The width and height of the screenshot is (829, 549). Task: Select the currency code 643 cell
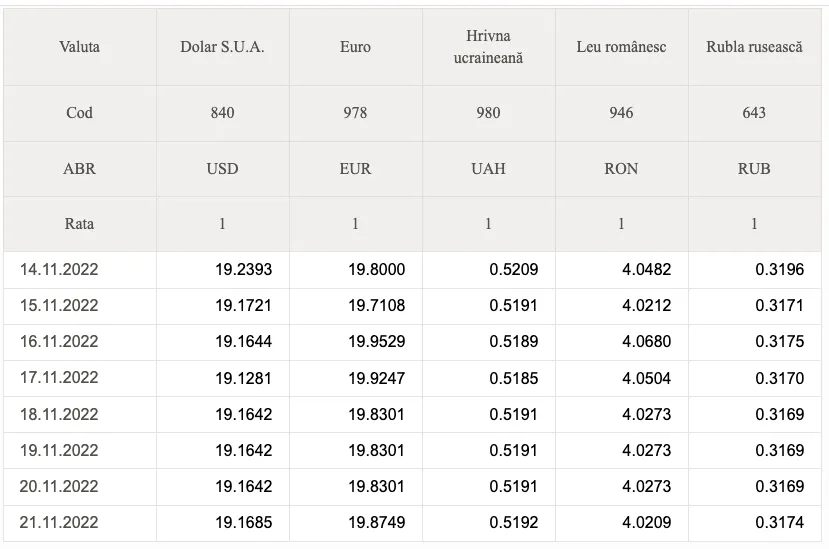tap(754, 113)
